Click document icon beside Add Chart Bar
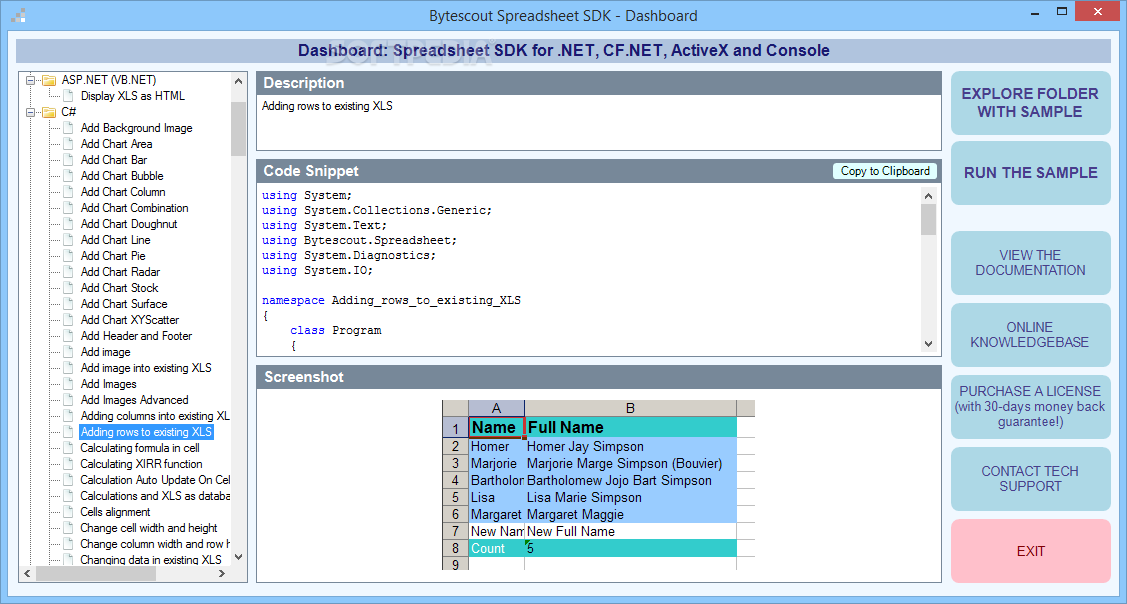Screen dimensions: 1127x604 [68, 160]
